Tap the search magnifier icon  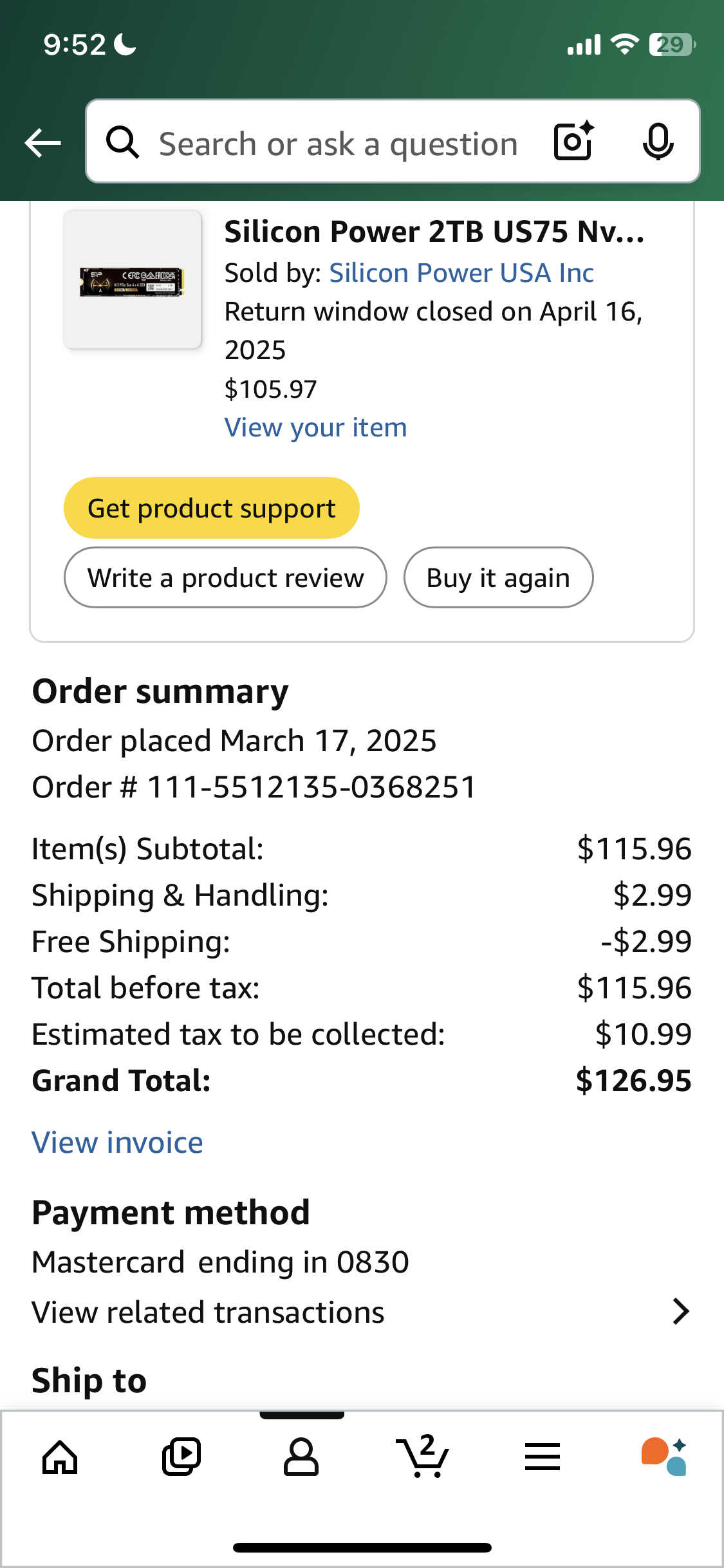122,142
